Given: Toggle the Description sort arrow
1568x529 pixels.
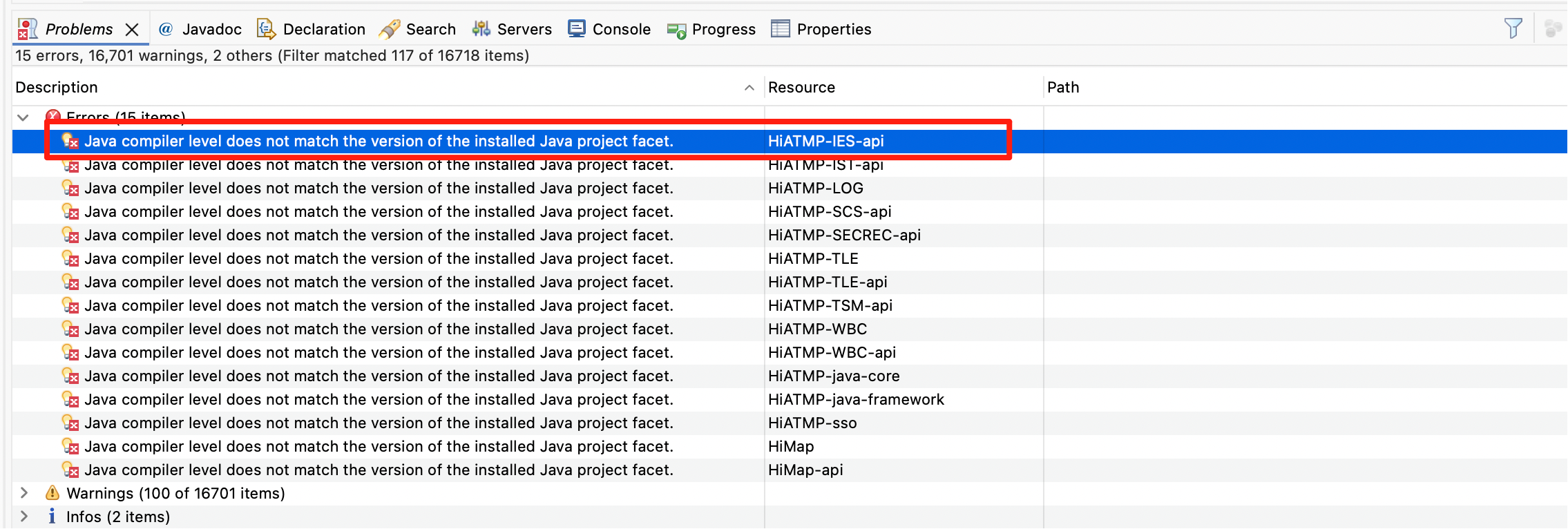Looking at the screenshot, I should [x=749, y=88].
